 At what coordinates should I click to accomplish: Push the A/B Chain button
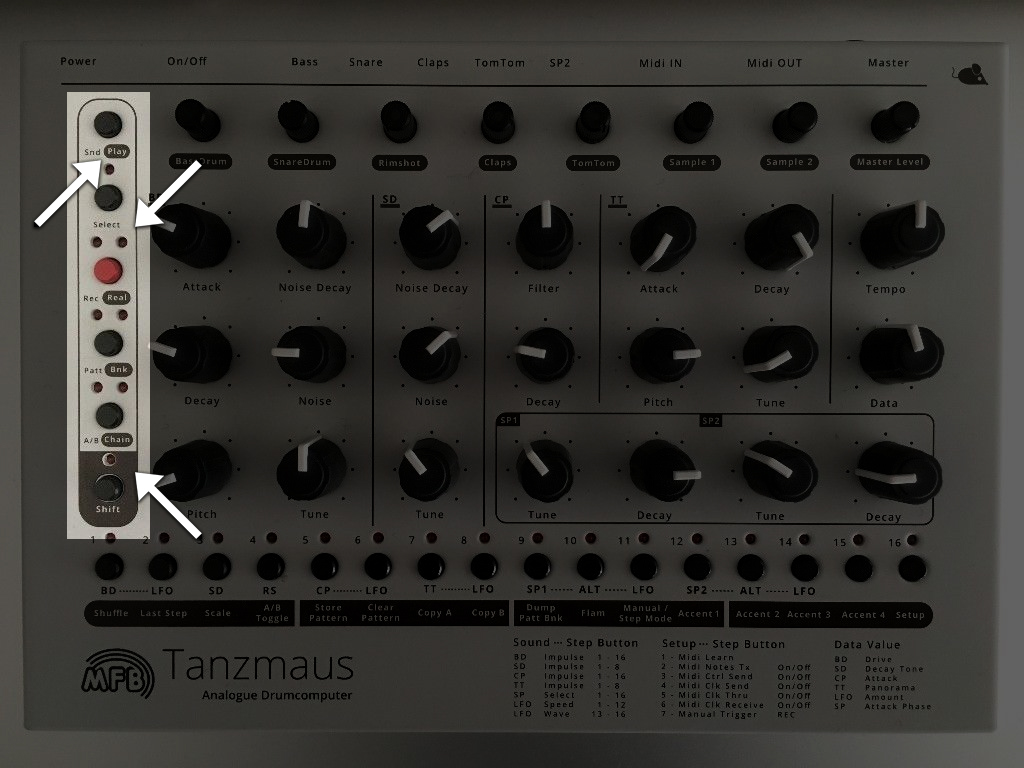click(x=109, y=415)
